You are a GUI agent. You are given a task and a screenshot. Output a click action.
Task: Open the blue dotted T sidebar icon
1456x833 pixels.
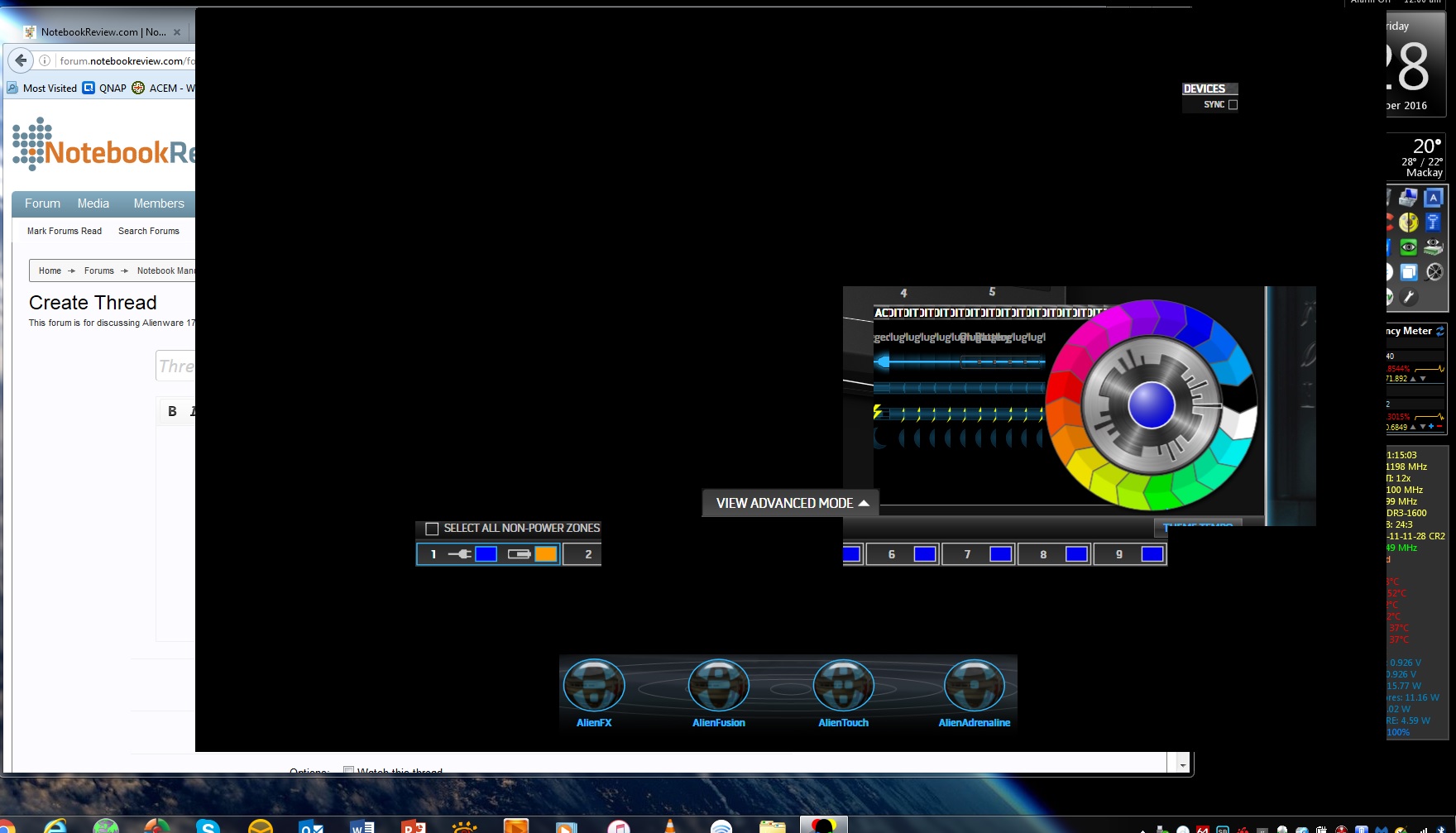coord(1434,223)
